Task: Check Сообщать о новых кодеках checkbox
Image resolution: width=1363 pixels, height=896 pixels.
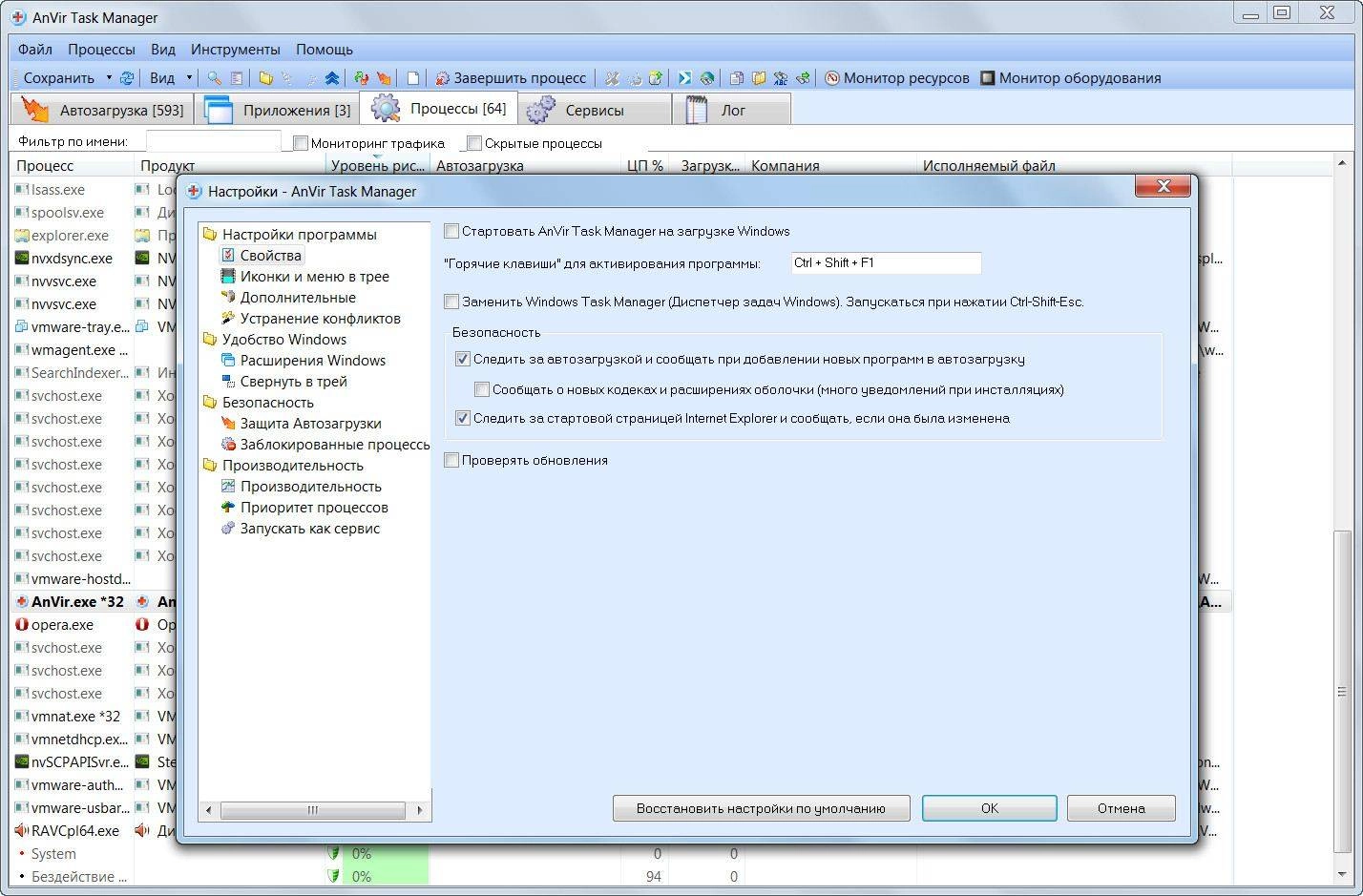Action: click(482, 389)
